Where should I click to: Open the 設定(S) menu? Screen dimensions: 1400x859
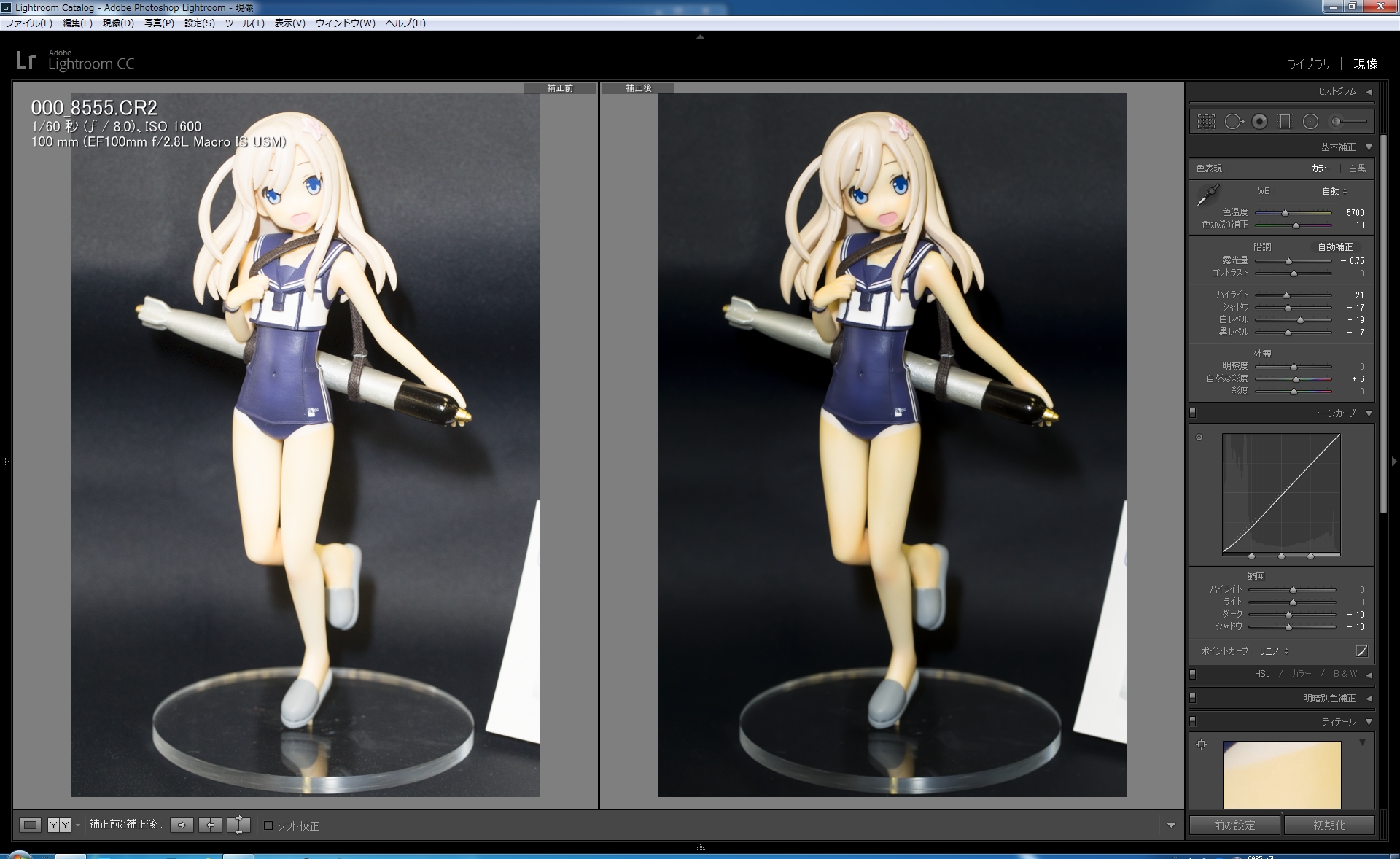coord(199,23)
